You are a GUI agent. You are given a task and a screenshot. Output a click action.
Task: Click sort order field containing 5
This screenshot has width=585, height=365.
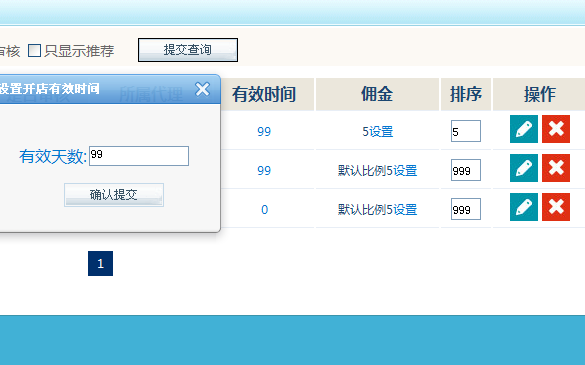466,131
